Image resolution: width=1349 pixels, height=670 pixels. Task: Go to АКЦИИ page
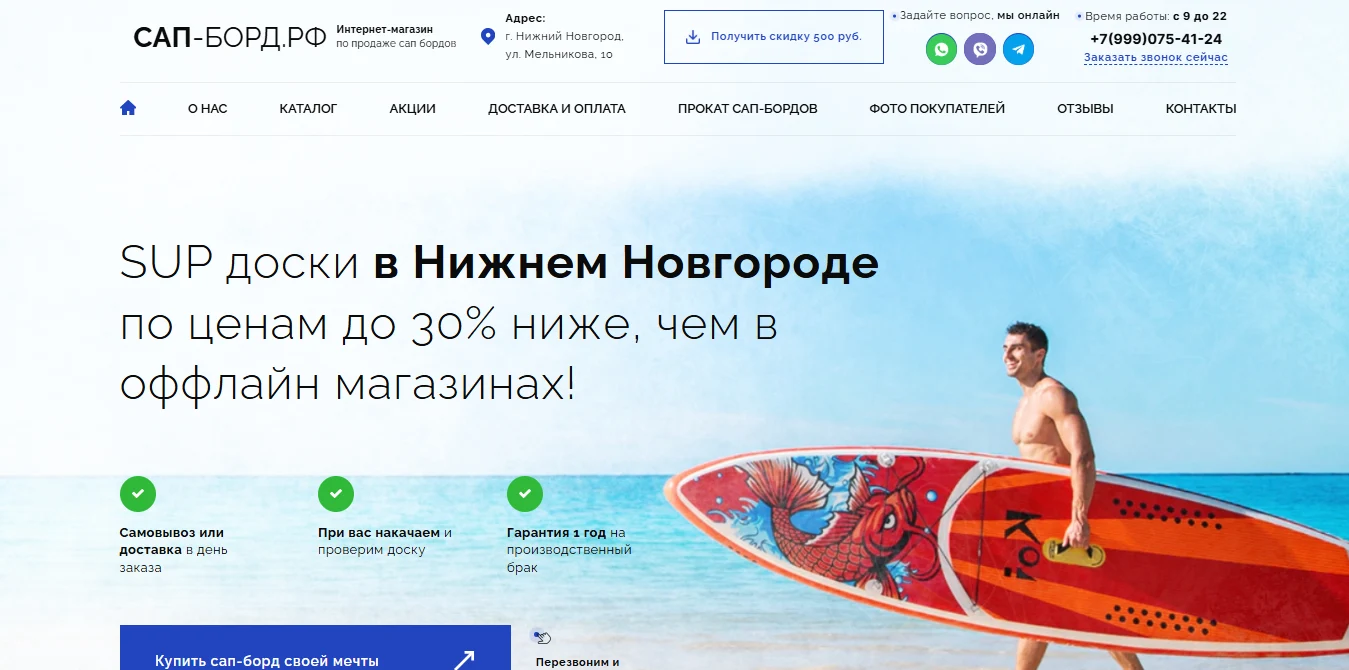(413, 108)
